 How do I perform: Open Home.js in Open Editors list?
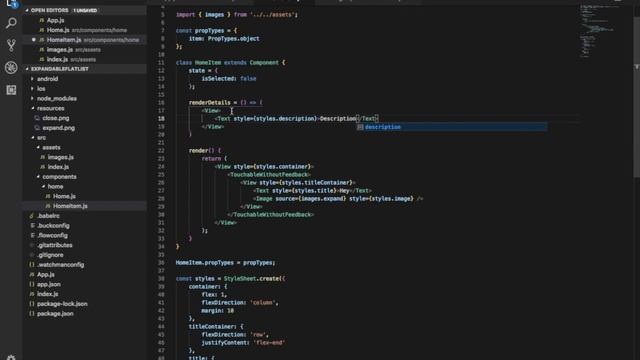click(84, 30)
